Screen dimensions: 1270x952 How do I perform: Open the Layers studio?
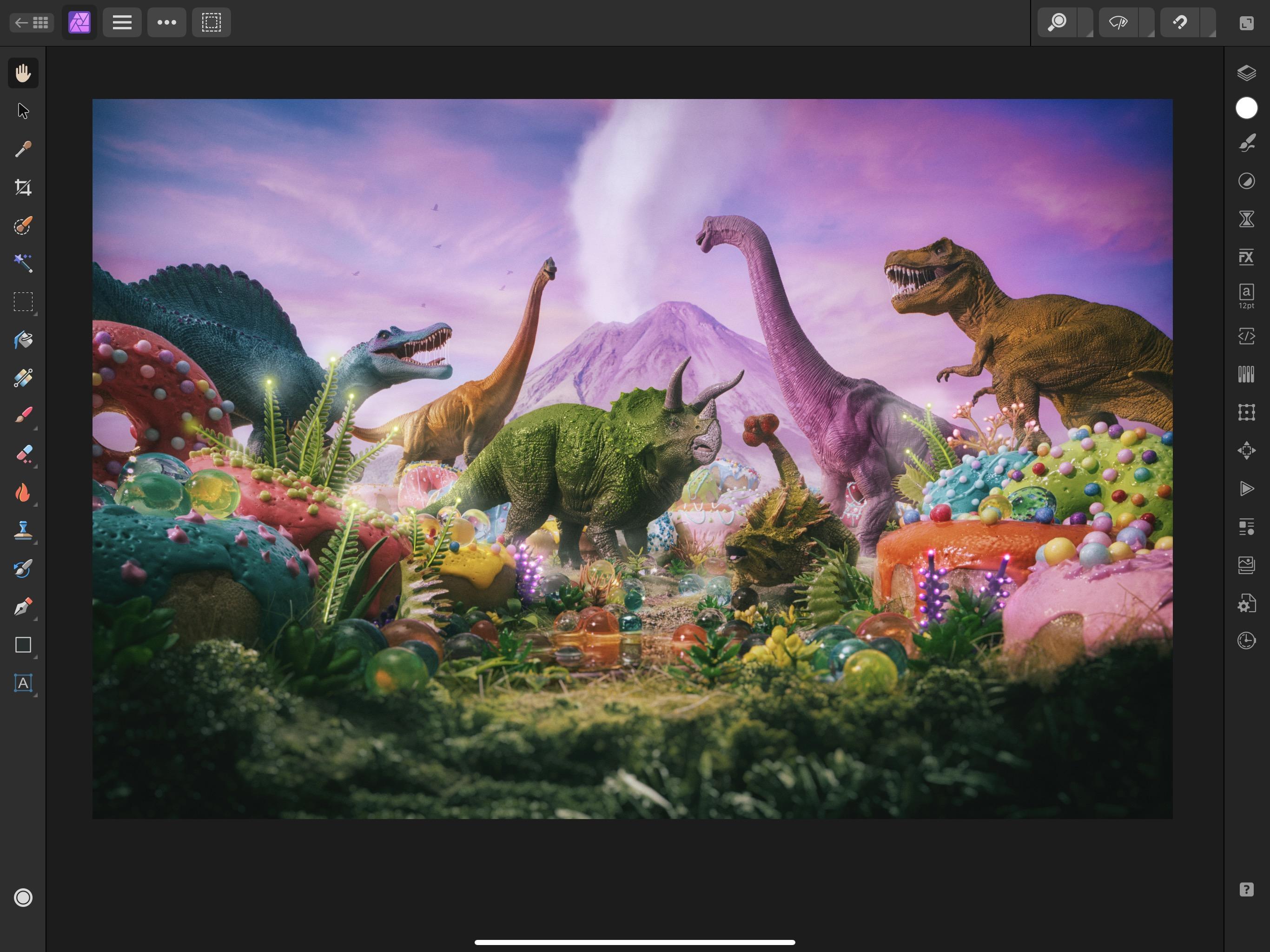click(1247, 73)
